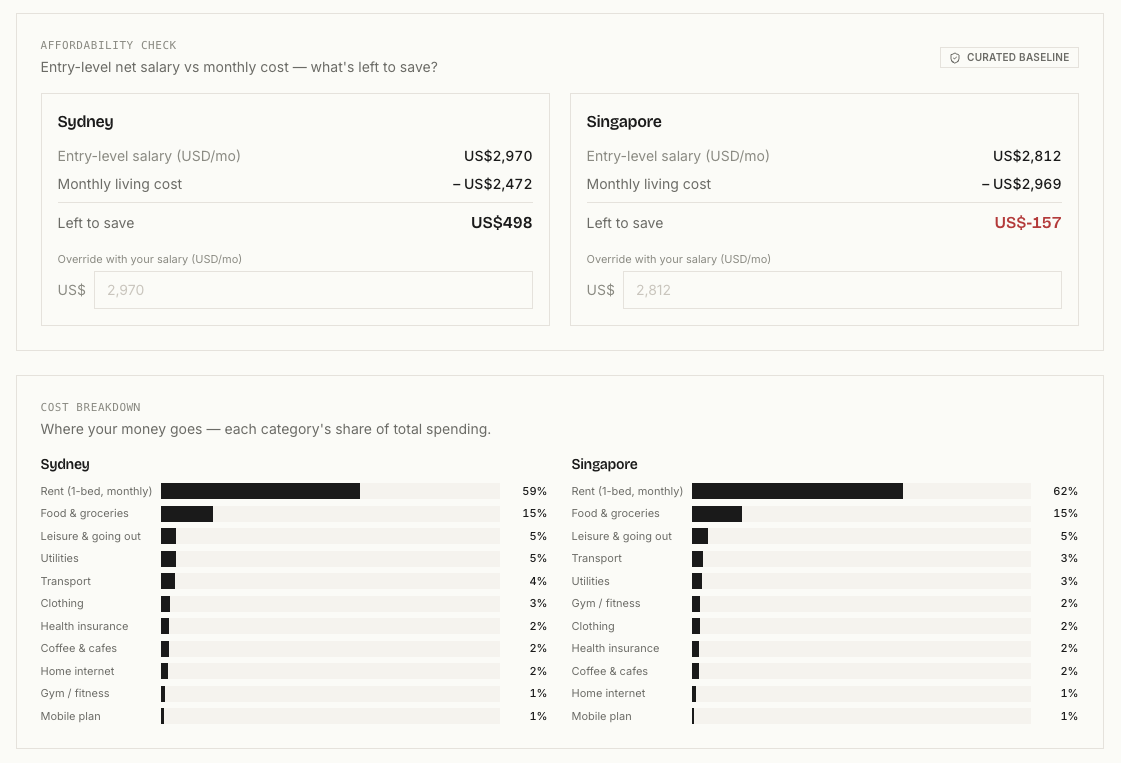Viewport: 1121px width, 763px height.
Task: Click Sydney Monthly living cost label
Action: pos(119,184)
